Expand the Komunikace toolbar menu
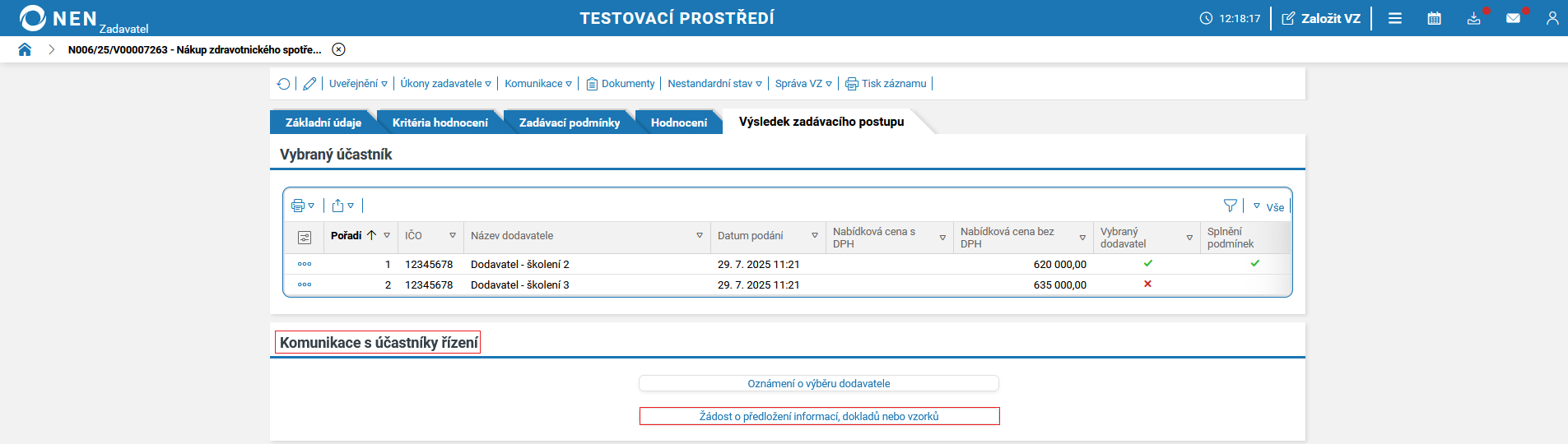The image size is (1568, 444). point(538,84)
